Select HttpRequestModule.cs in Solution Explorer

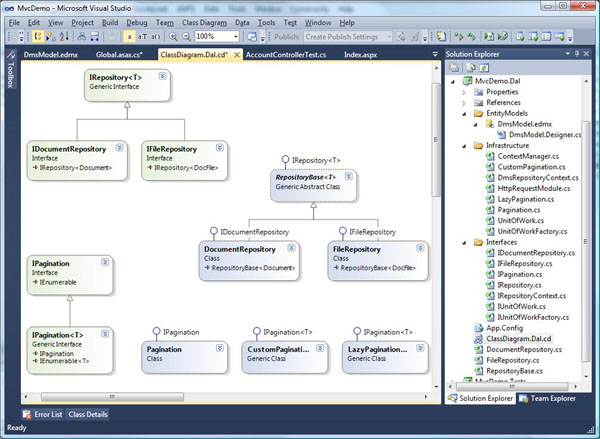pos(533,188)
